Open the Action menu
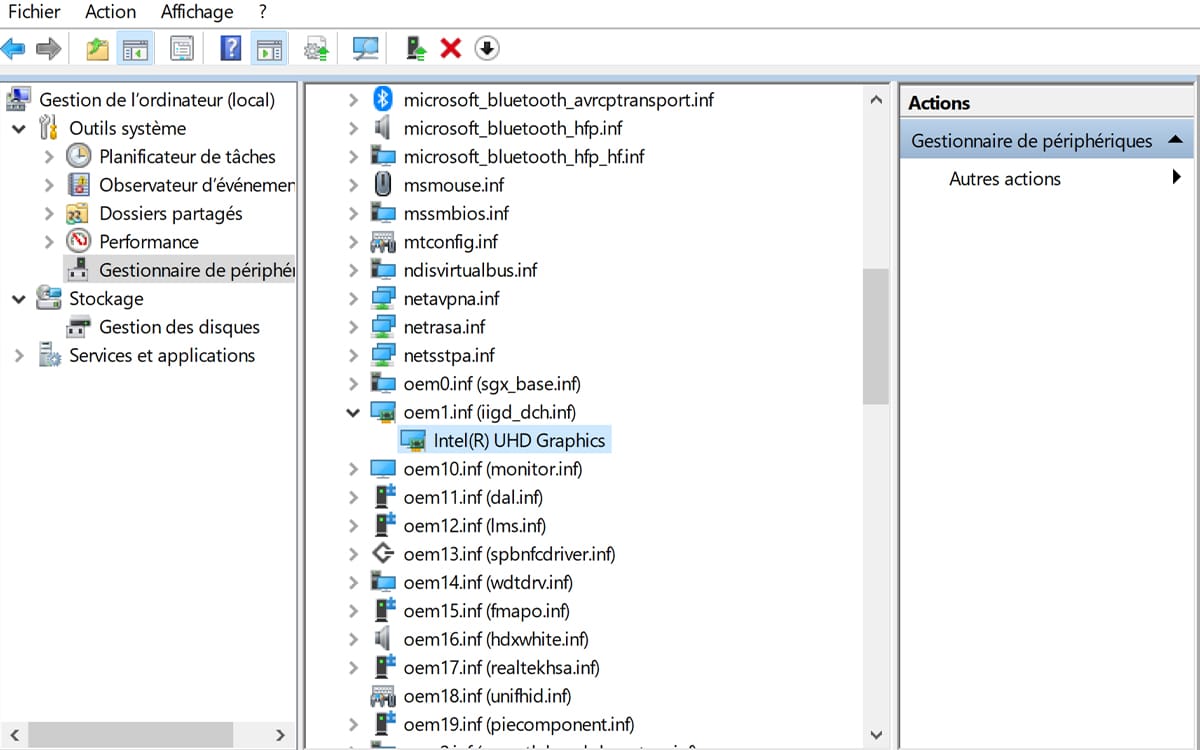 point(109,12)
